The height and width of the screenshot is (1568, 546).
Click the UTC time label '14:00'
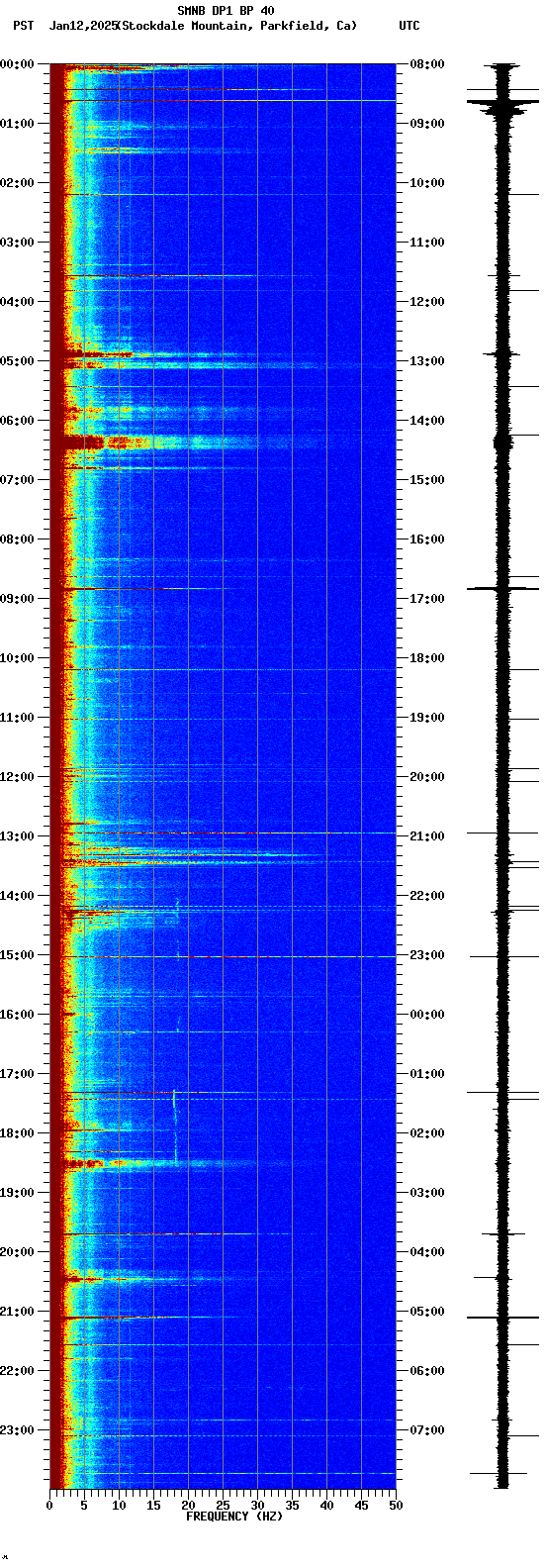427,421
